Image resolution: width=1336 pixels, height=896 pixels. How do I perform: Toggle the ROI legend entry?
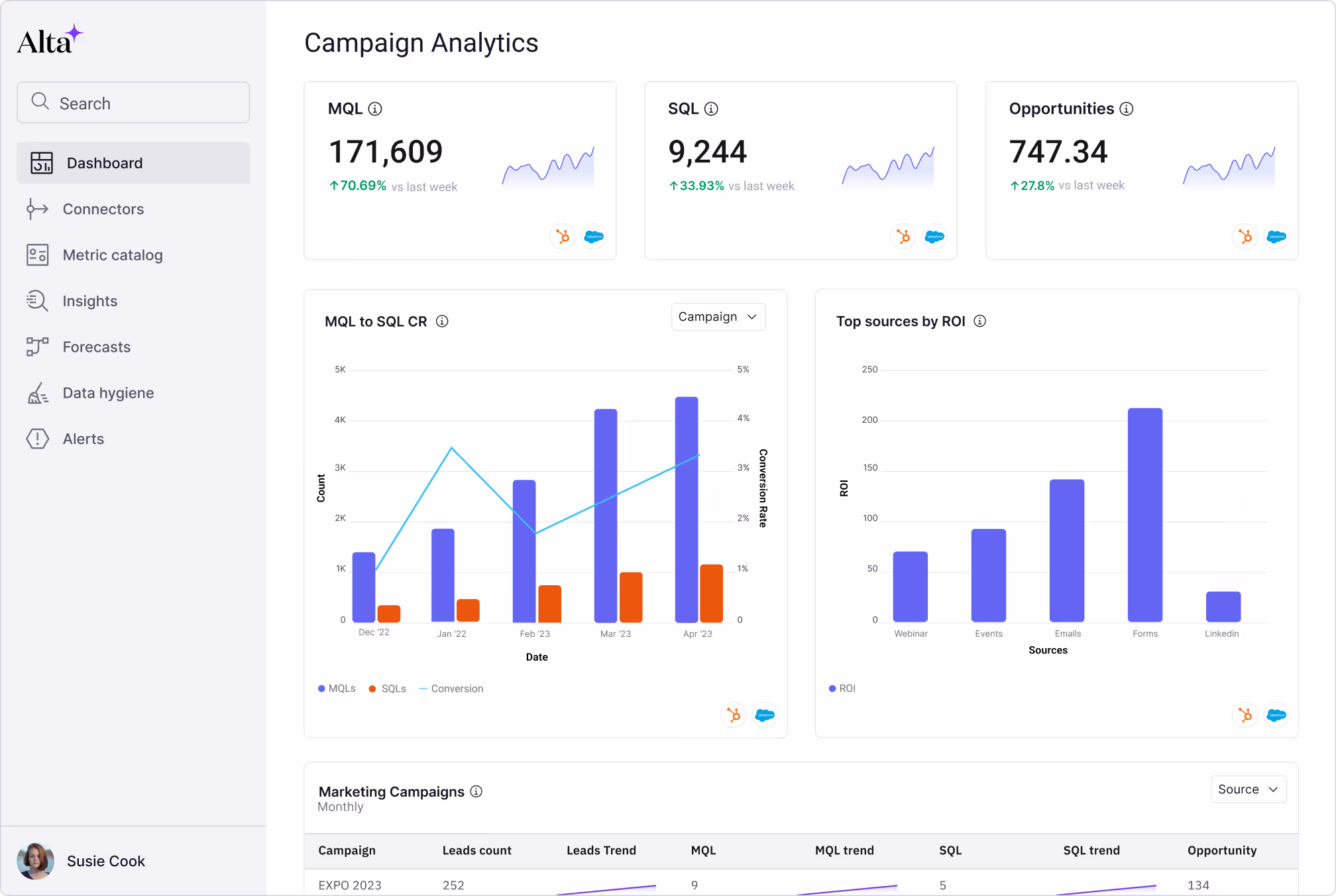pos(842,689)
